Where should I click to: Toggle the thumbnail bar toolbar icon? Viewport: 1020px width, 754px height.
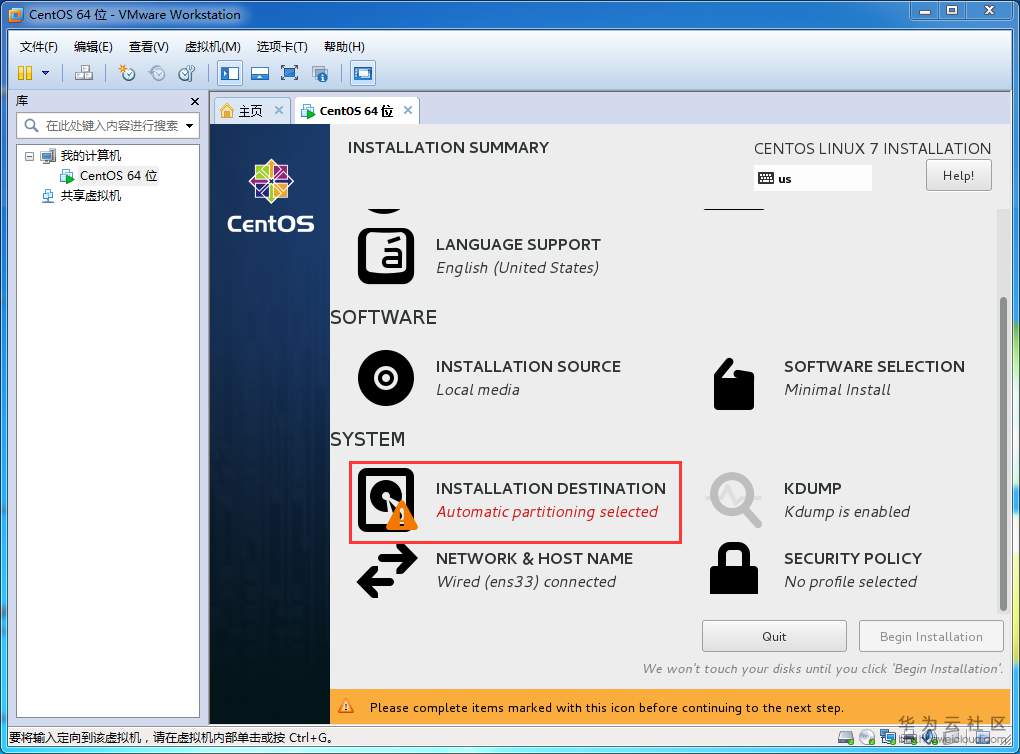pyautogui.click(x=260, y=73)
